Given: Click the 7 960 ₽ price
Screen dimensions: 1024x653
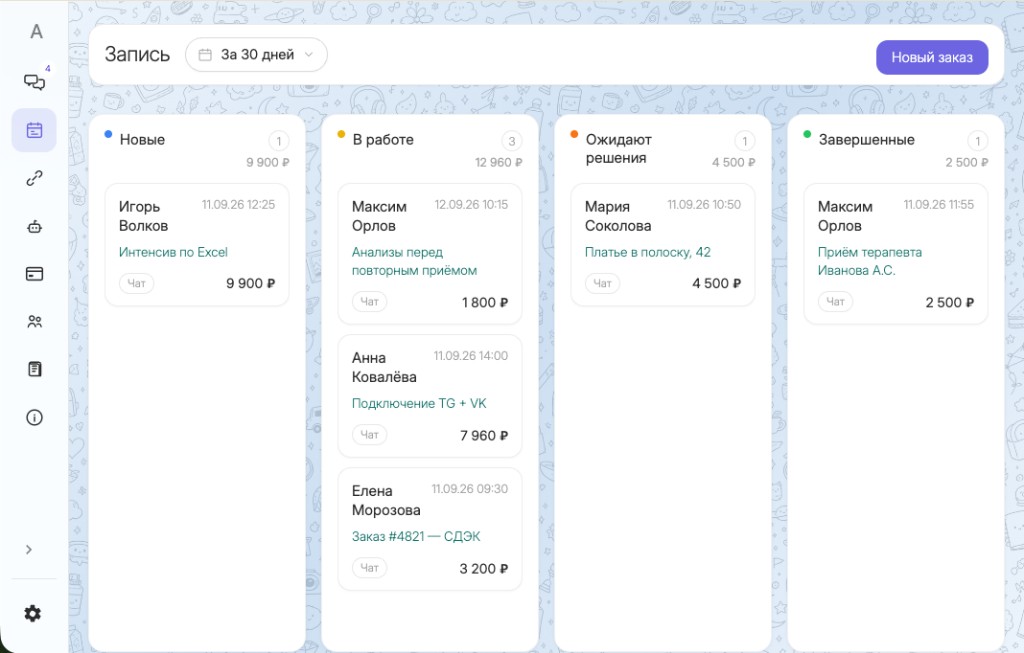Looking at the screenshot, I should [x=484, y=436].
